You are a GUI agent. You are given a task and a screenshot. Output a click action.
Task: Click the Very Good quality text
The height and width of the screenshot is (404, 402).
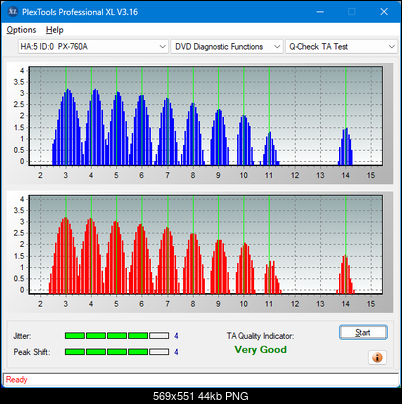(260, 350)
